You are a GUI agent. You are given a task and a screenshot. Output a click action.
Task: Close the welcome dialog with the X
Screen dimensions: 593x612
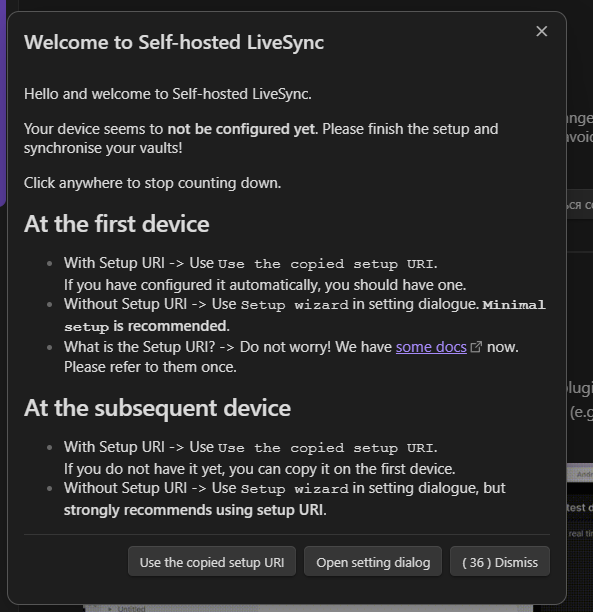(541, 31)
